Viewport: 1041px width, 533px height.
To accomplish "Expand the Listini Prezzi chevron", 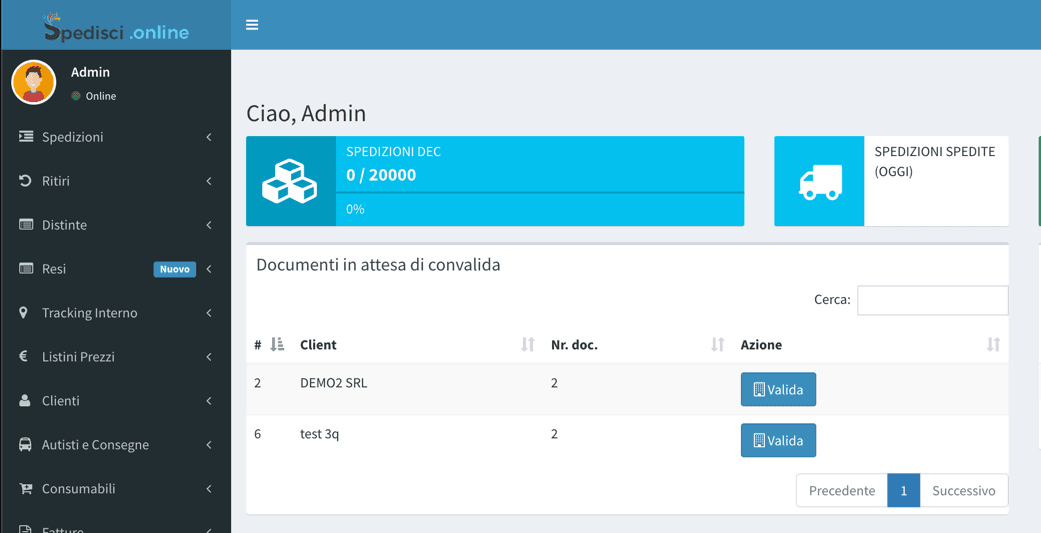I will 208,356.
